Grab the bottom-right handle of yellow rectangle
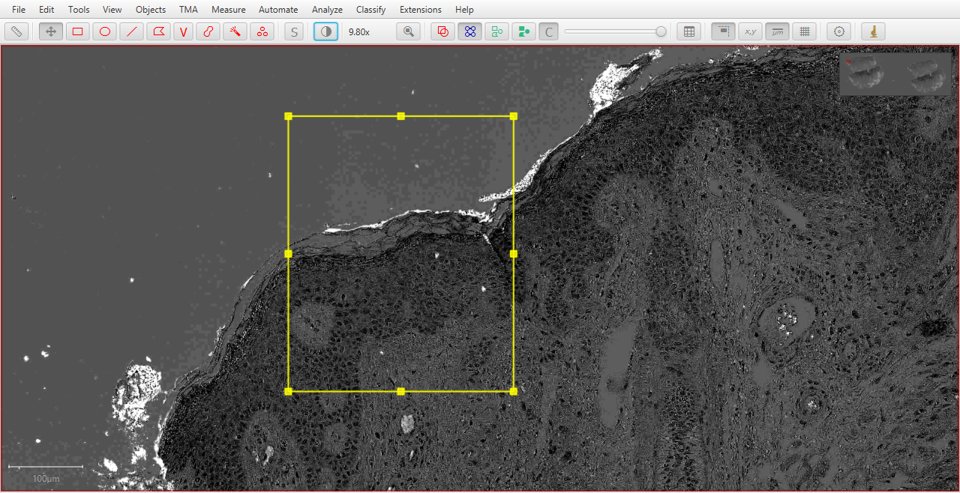The height and width of the screenshot is (493, 960). point(513,391)
